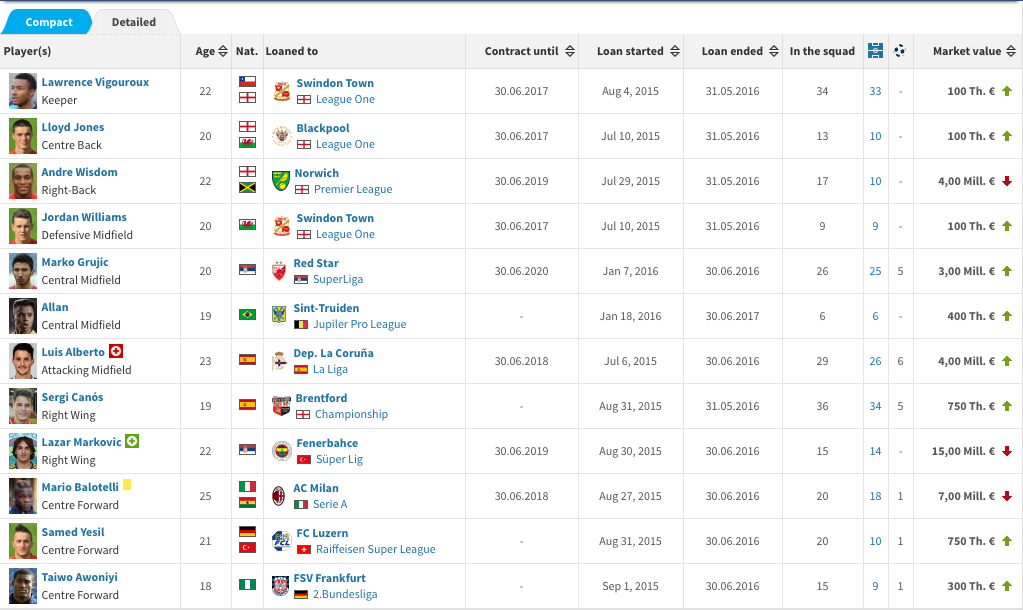Click Andre Wisdom's appearances number 10
1023x610 pixels.
875,181
